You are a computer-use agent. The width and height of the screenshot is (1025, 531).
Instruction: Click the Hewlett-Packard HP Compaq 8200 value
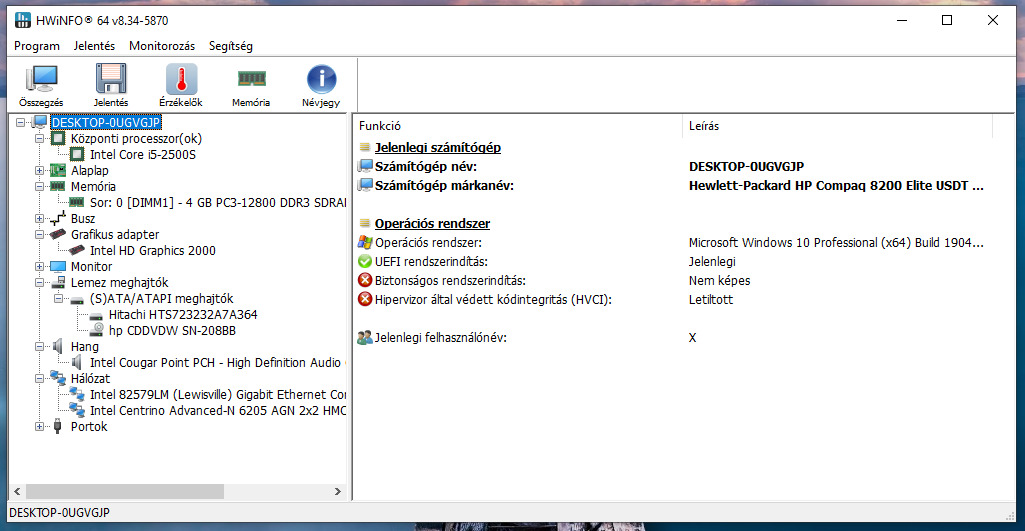click(836, 186)
